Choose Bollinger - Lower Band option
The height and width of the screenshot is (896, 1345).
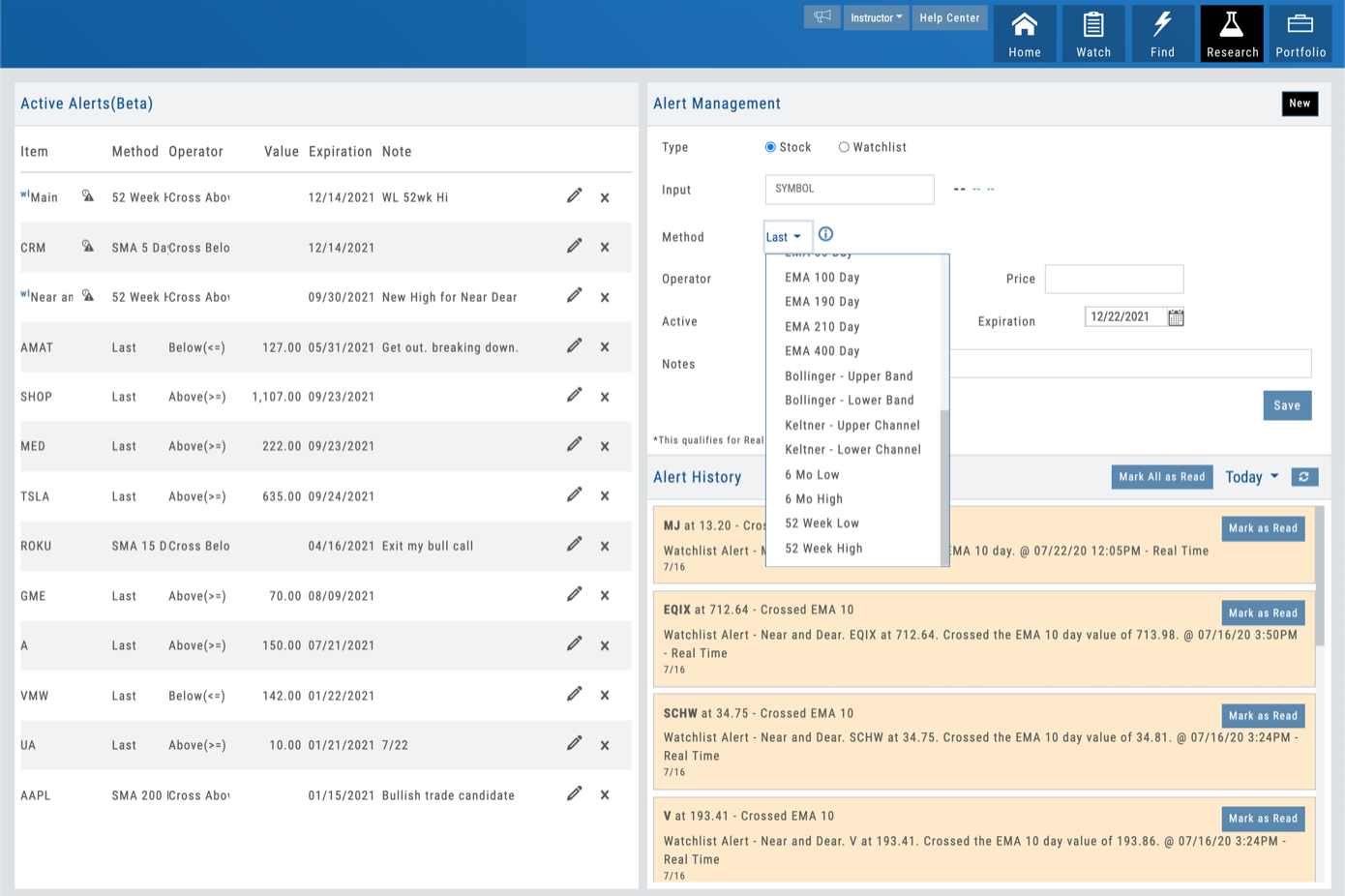(x=850, y=401)
